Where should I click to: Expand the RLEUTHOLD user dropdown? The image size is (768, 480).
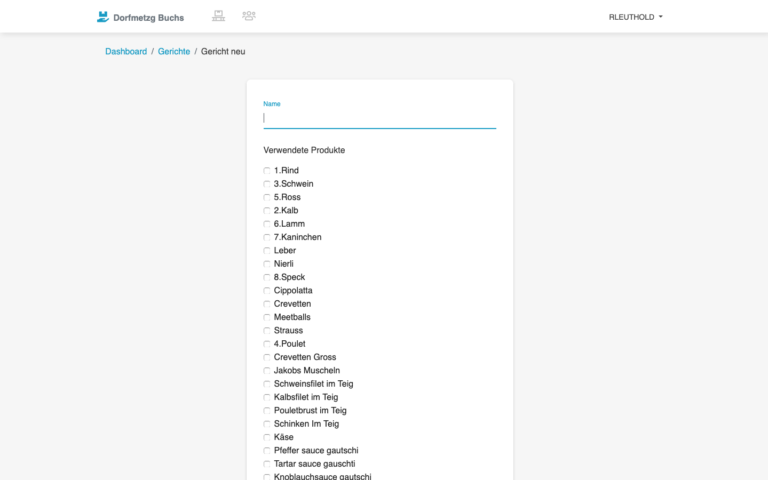pyautogui.click(x=635, y=17)
